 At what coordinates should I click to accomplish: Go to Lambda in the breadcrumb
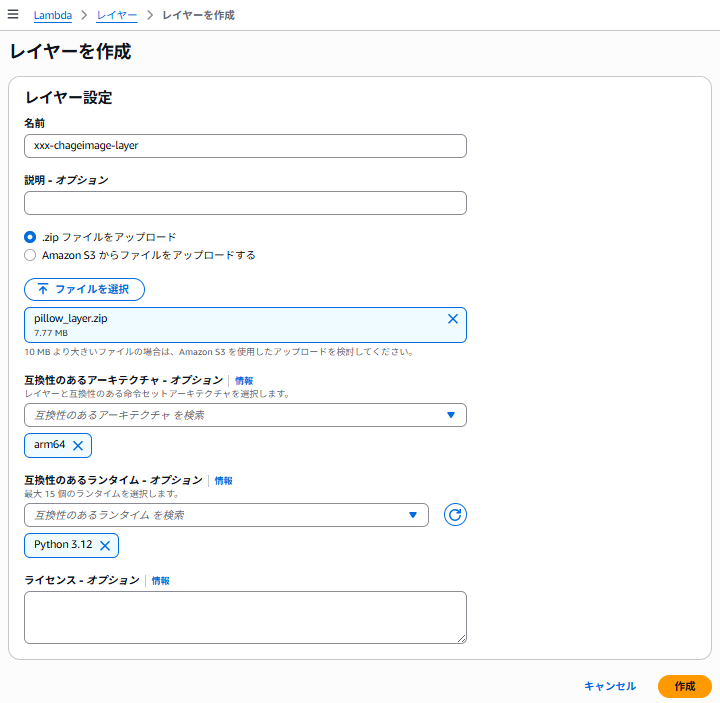(x=53, y=15)
